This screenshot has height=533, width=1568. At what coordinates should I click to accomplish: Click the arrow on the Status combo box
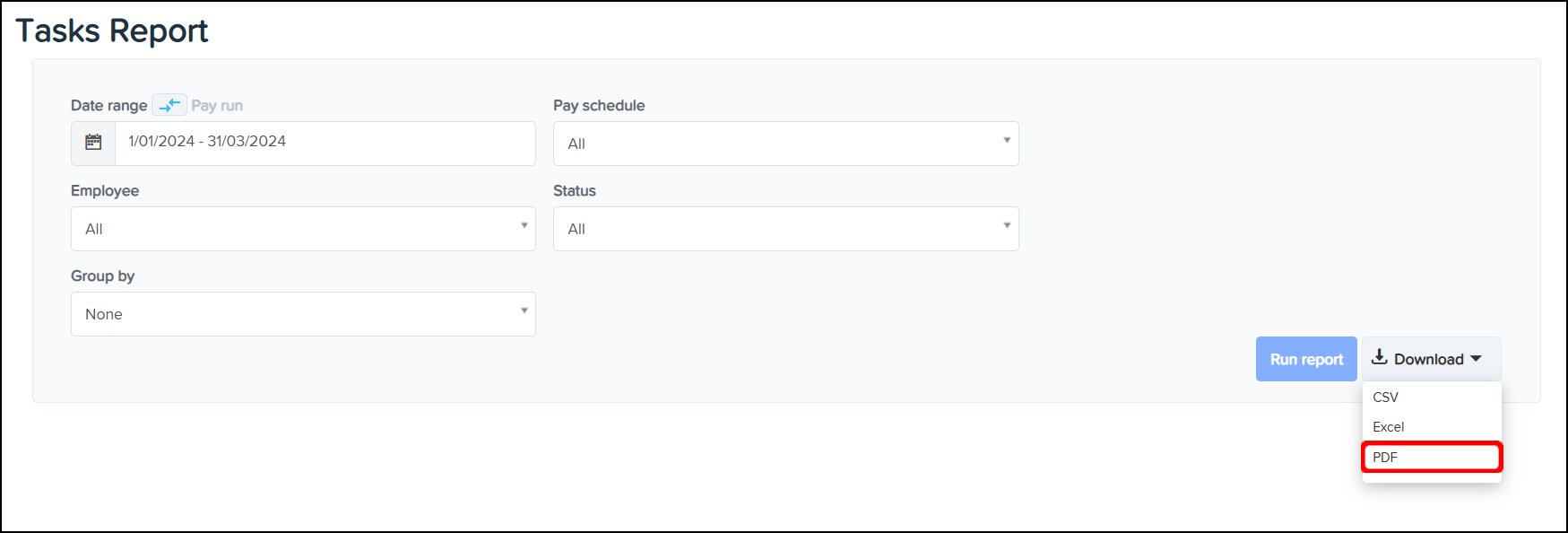(x=1007, y=226)
